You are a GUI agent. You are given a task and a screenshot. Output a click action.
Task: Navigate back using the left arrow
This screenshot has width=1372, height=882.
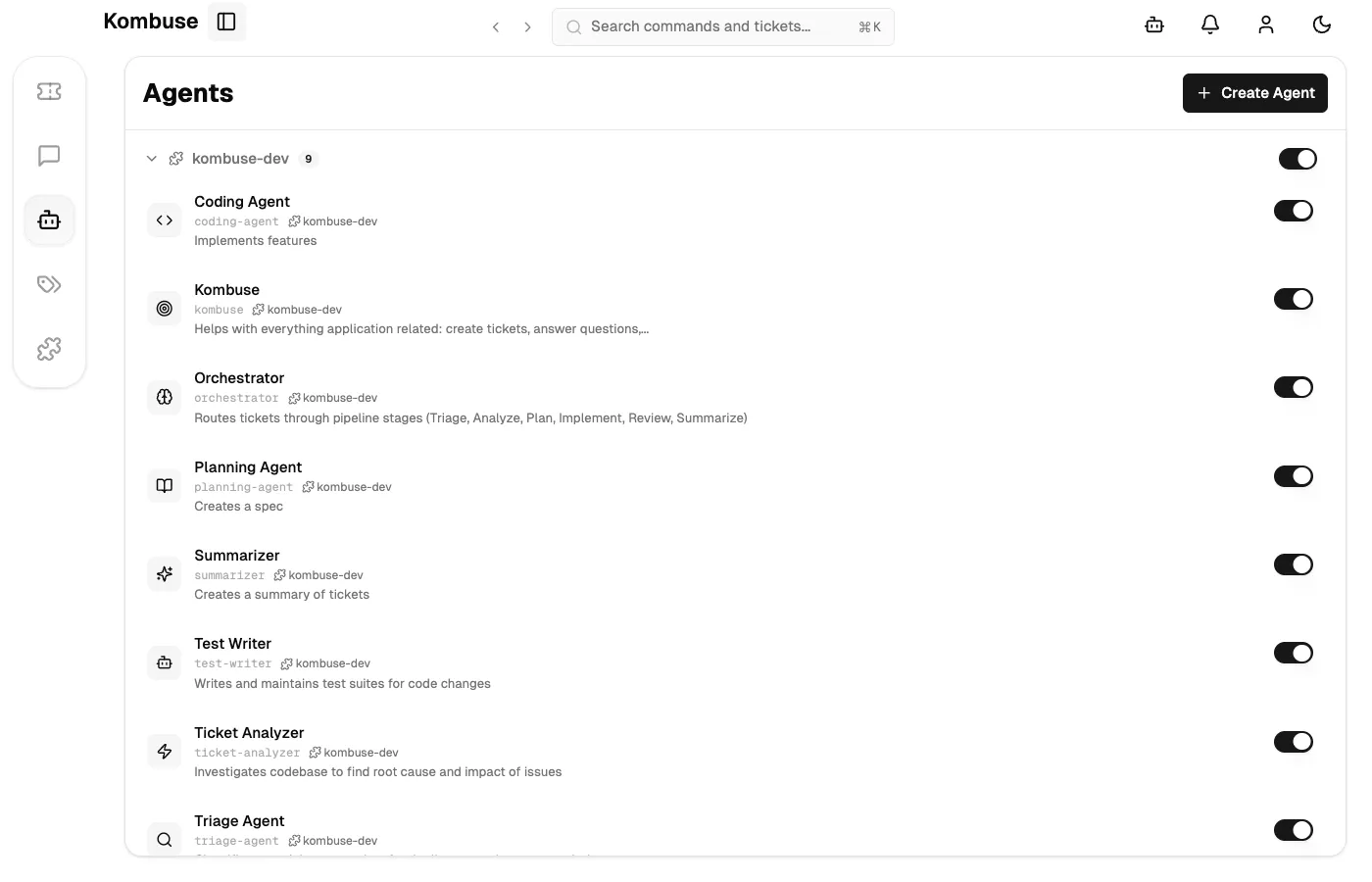496,27
